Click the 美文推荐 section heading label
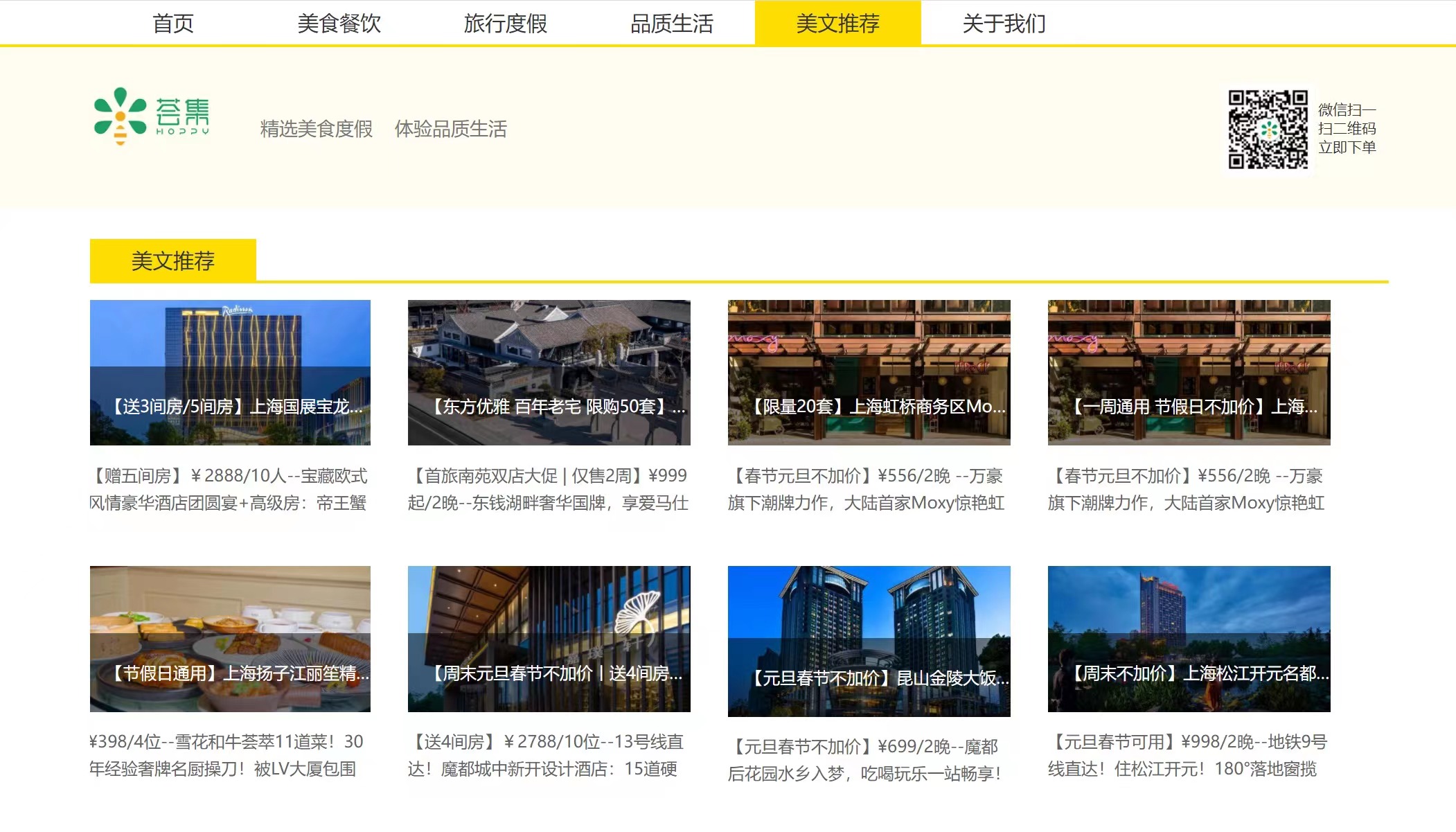 click(172, 260)
